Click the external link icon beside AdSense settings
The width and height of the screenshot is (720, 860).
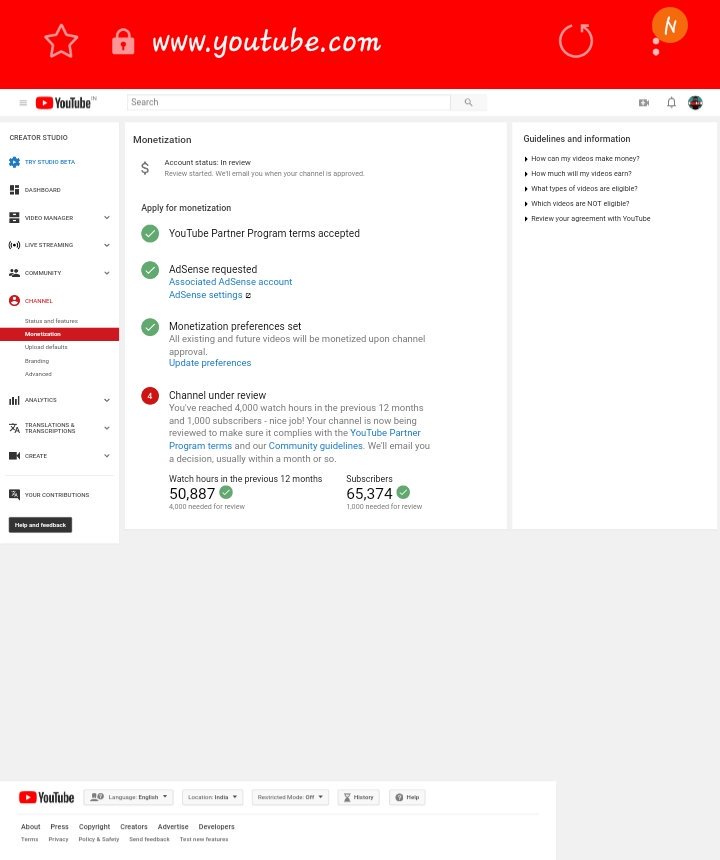coord(248,295)
